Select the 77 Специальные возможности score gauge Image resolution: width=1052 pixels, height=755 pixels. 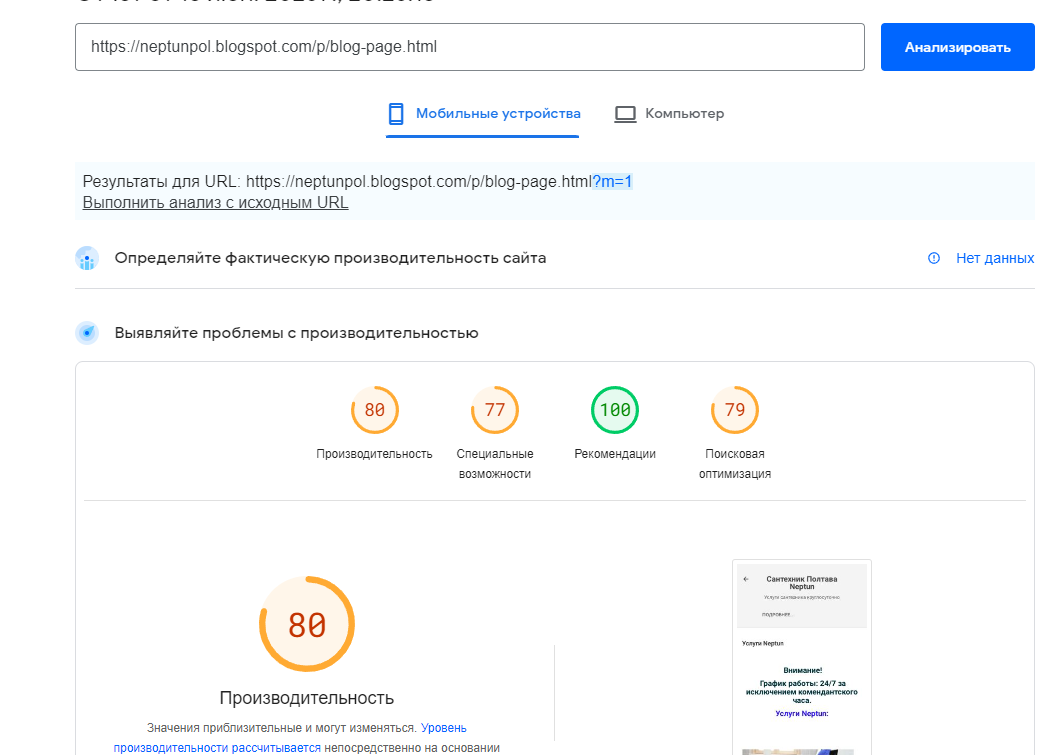tap(495, 410)
